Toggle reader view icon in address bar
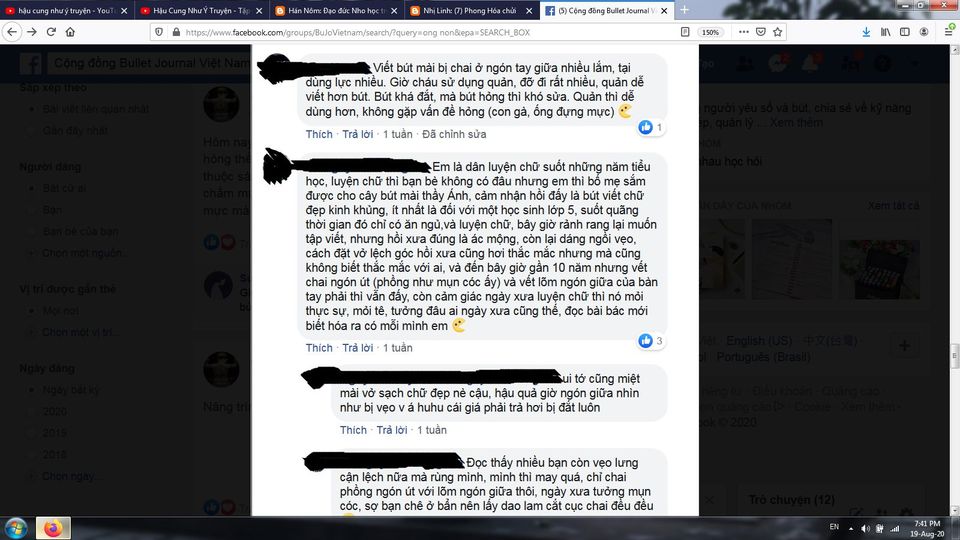 click(685, 32)
